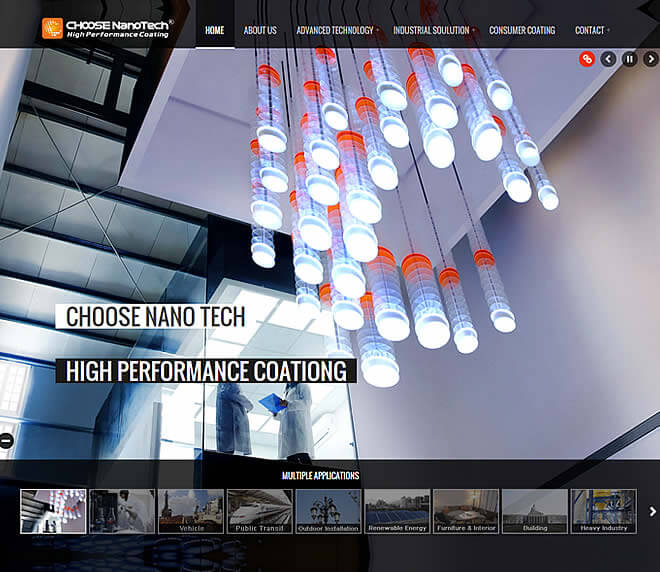660x572 pixels.
Task: Click the minus collapse icon at left edge
Action: pyautogui.click(x=6, y=441)
